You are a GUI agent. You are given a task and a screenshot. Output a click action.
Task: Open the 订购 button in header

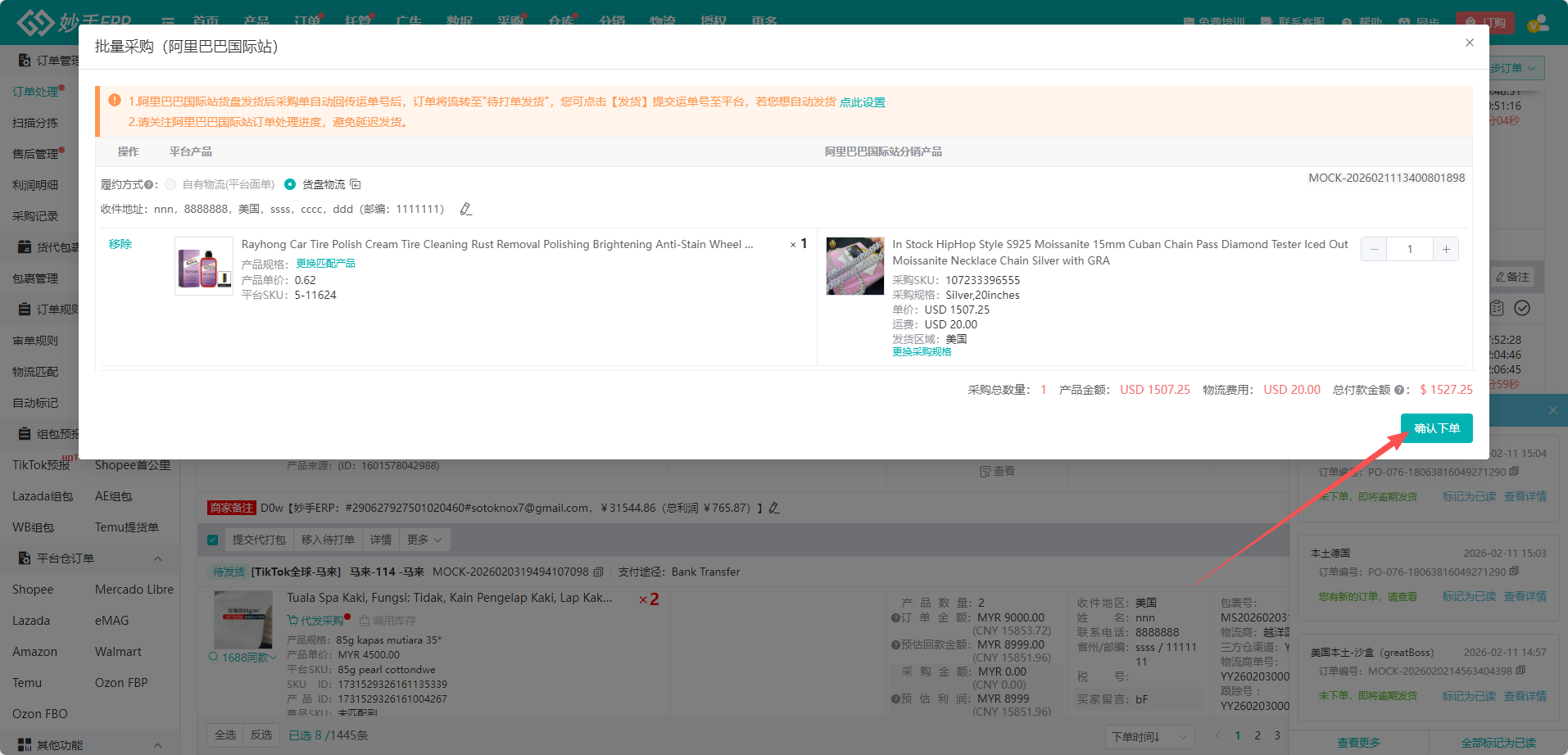[x=1485, y=22]
